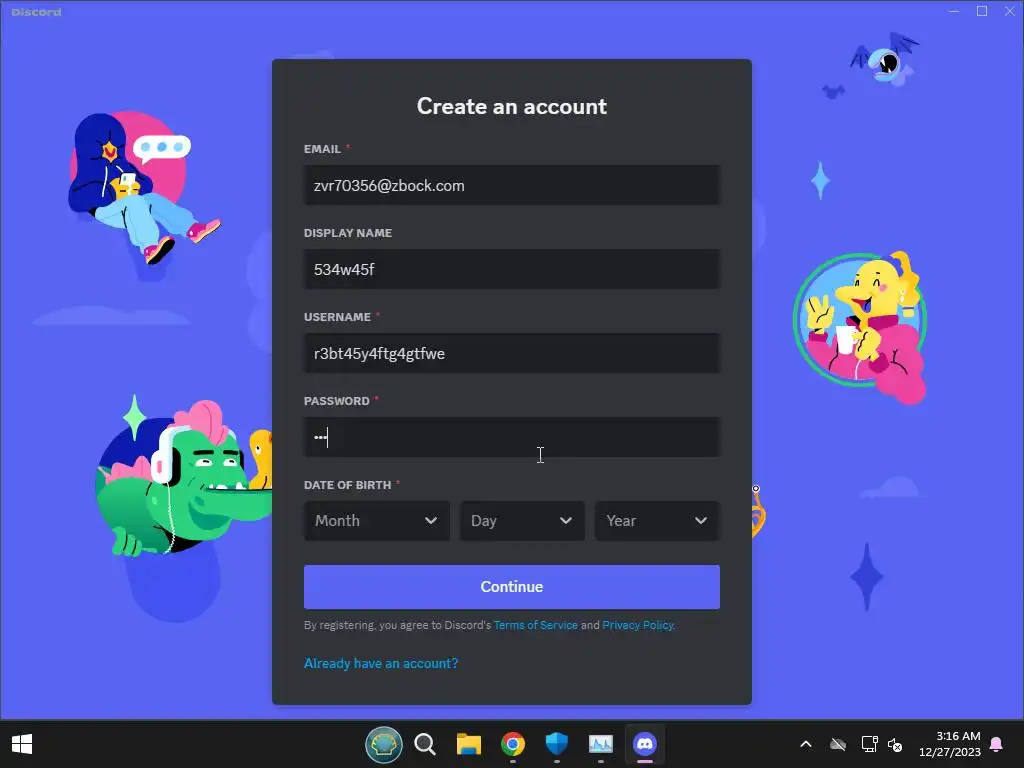Click the Continue button

click(x=511, y=586)
